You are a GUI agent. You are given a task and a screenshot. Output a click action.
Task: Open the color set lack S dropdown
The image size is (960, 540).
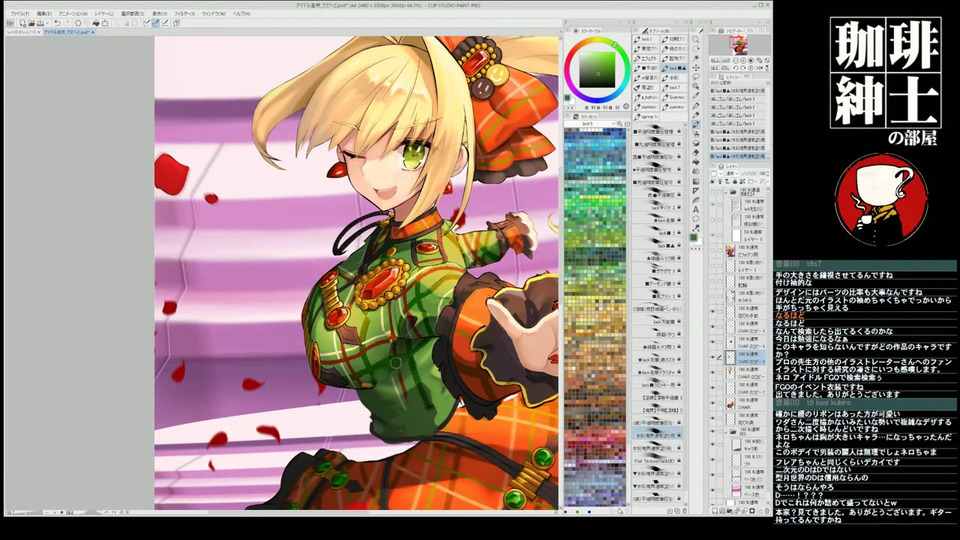coord(590,124)
